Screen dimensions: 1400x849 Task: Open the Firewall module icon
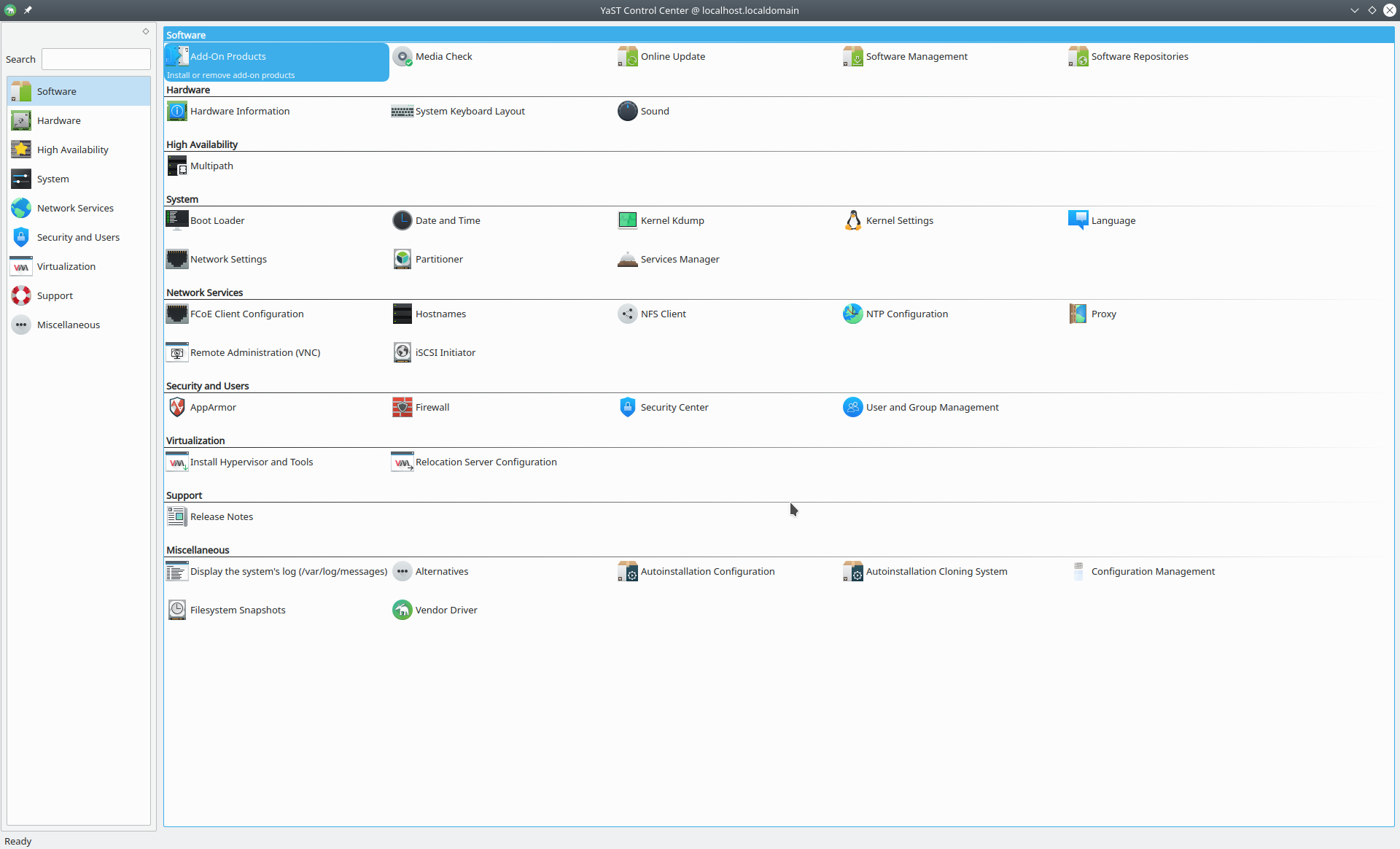click(x=402, y=407)
